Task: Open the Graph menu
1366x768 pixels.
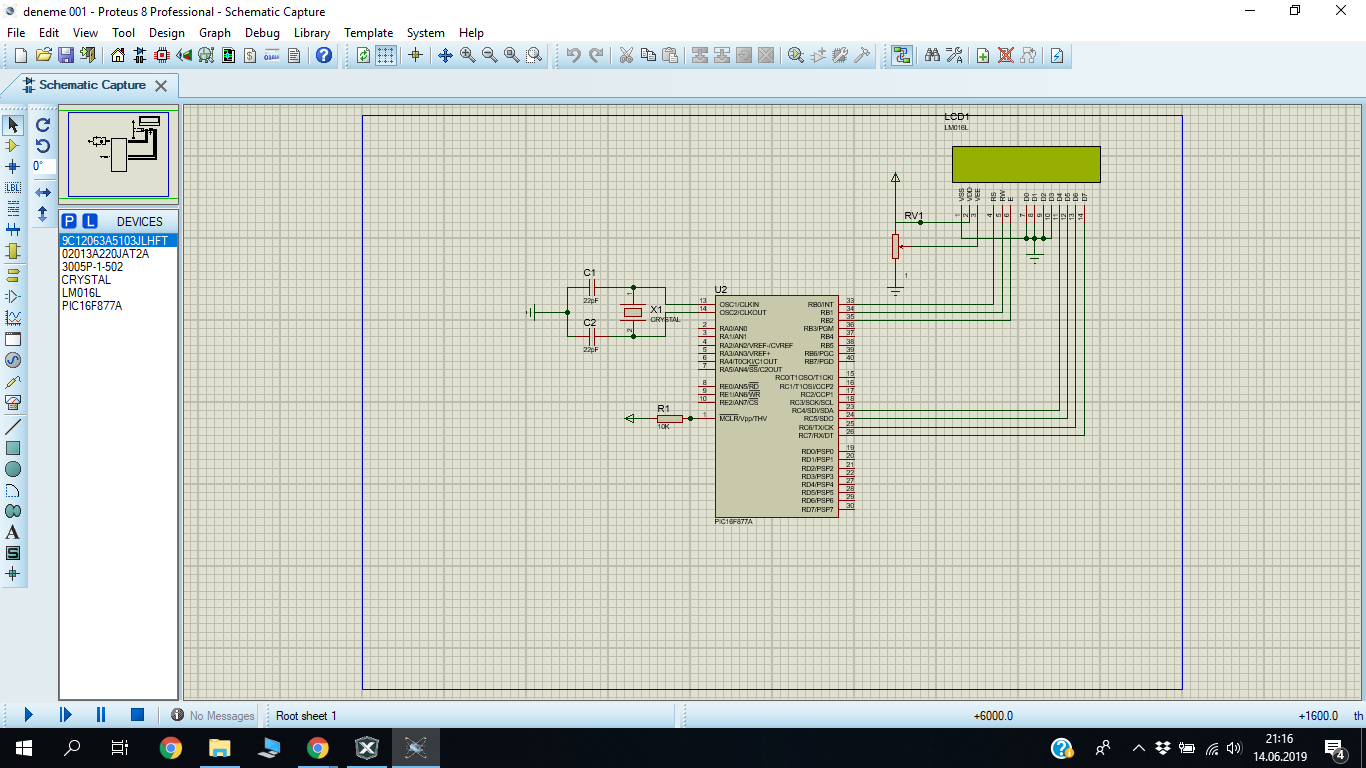Action: pos(215,33)
